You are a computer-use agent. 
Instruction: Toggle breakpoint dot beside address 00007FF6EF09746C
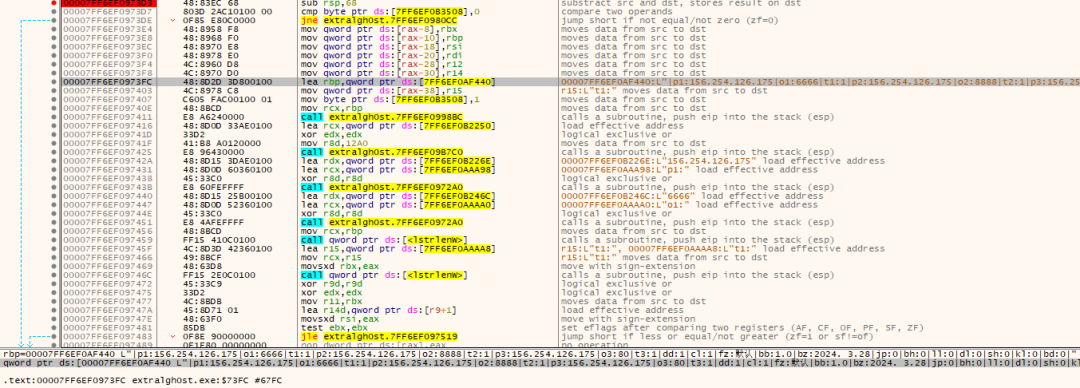click(x=54, y=275)
